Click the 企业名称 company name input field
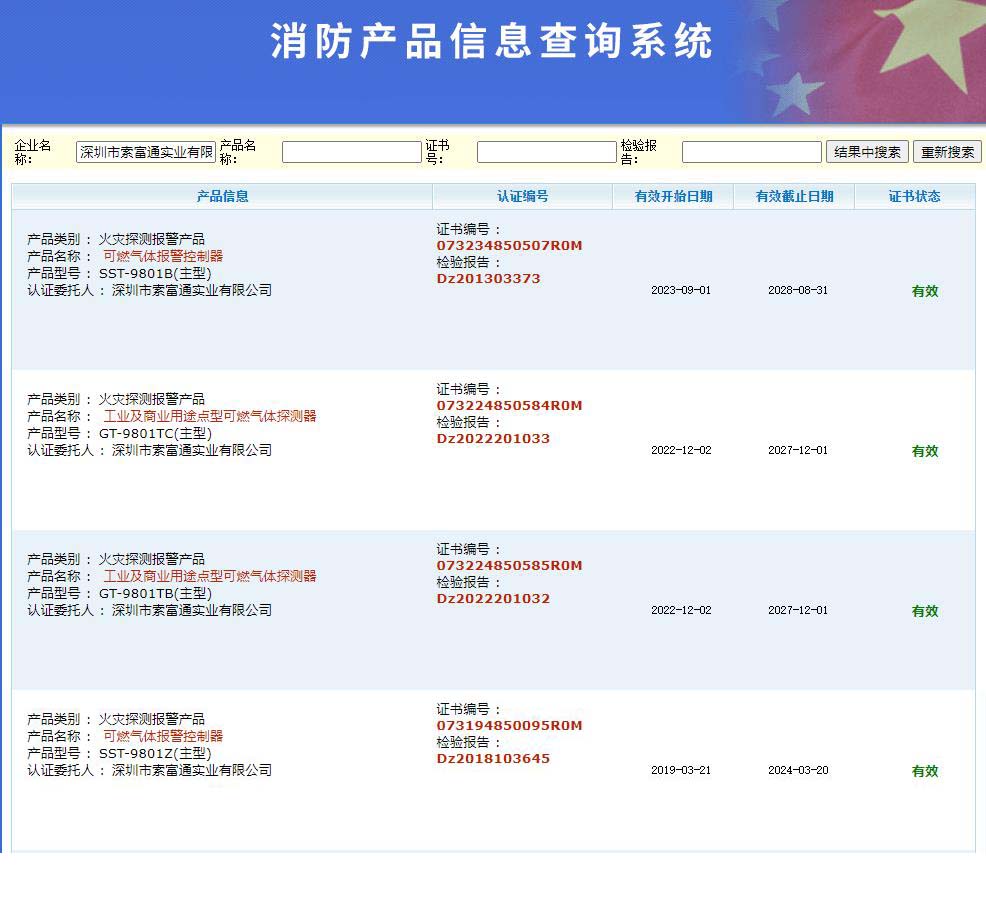The image size is (986, 900). 146,152
